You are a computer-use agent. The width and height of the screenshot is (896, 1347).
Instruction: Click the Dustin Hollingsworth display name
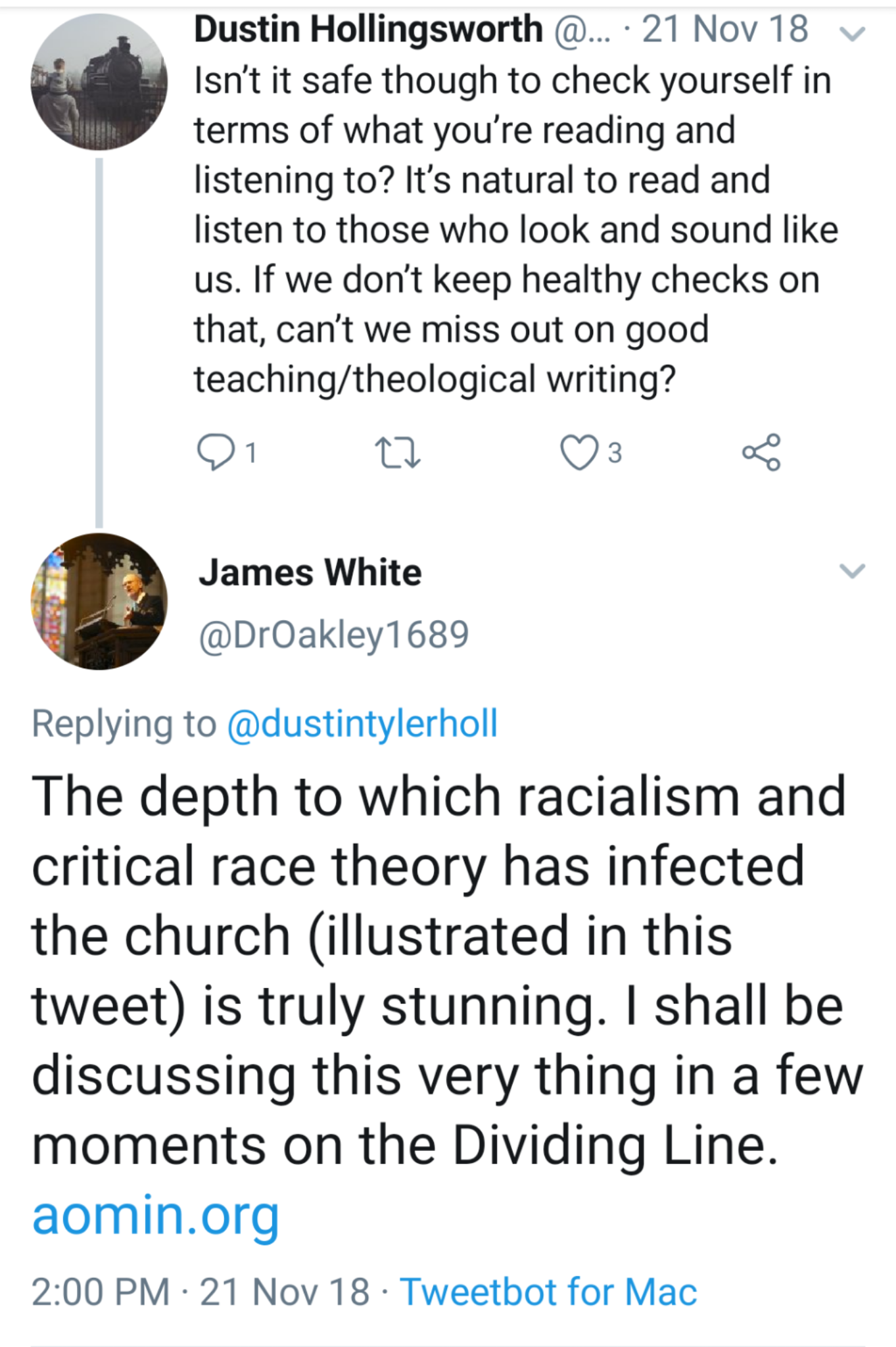pyautogui.click(x=368, y=30)
